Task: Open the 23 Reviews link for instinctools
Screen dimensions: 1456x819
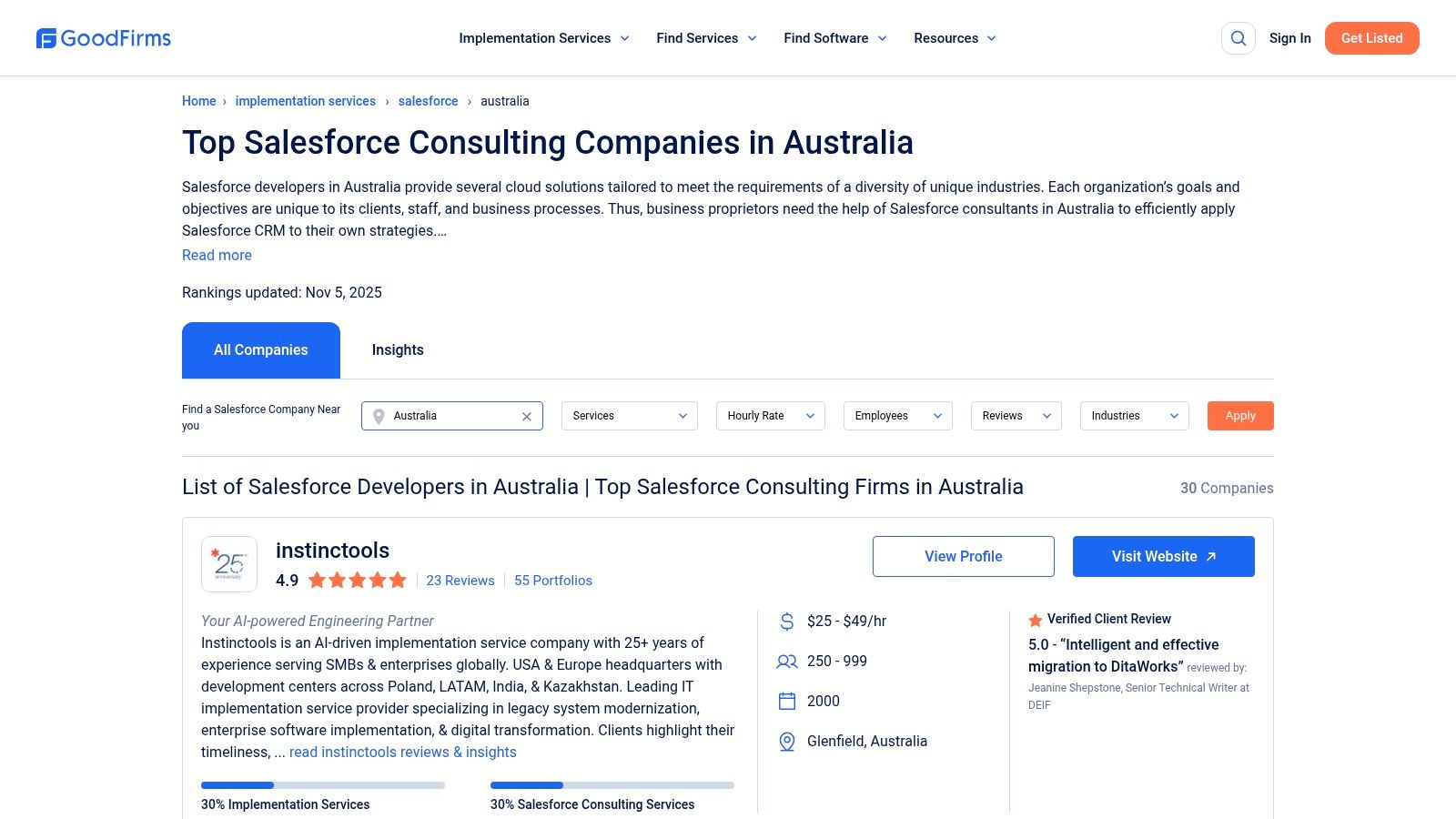Action: click(460, 580)
